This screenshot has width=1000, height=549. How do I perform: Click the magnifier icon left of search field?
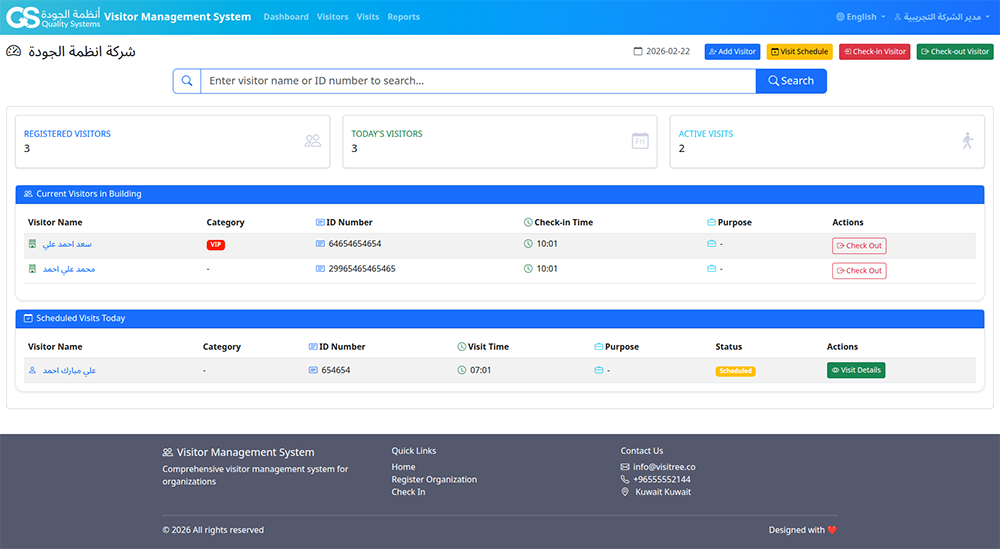coord(187,81)
